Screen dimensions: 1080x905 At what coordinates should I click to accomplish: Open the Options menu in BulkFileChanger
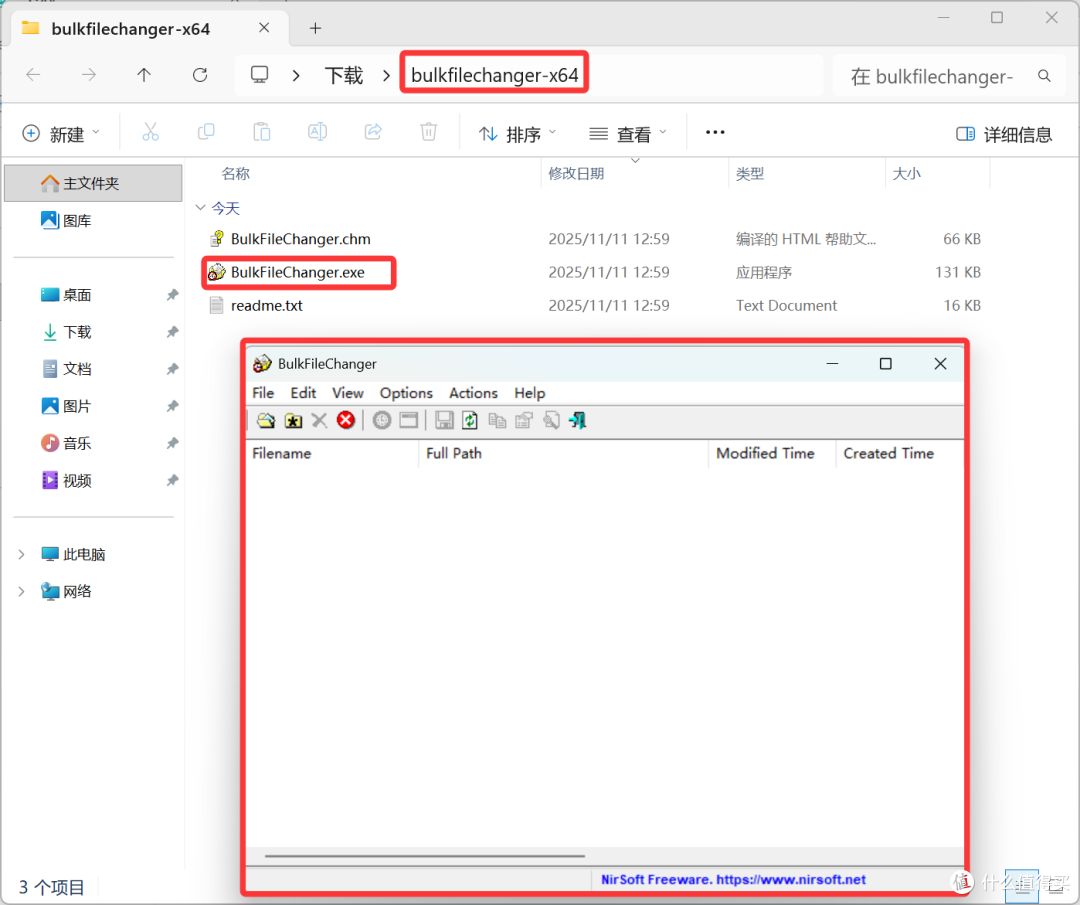pos(405,392)
